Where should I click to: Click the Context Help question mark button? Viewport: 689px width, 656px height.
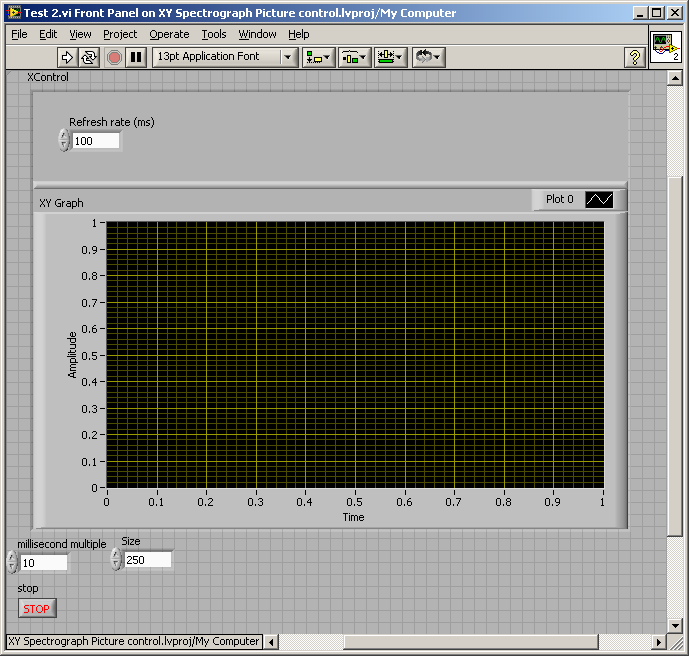click(635, 57)
